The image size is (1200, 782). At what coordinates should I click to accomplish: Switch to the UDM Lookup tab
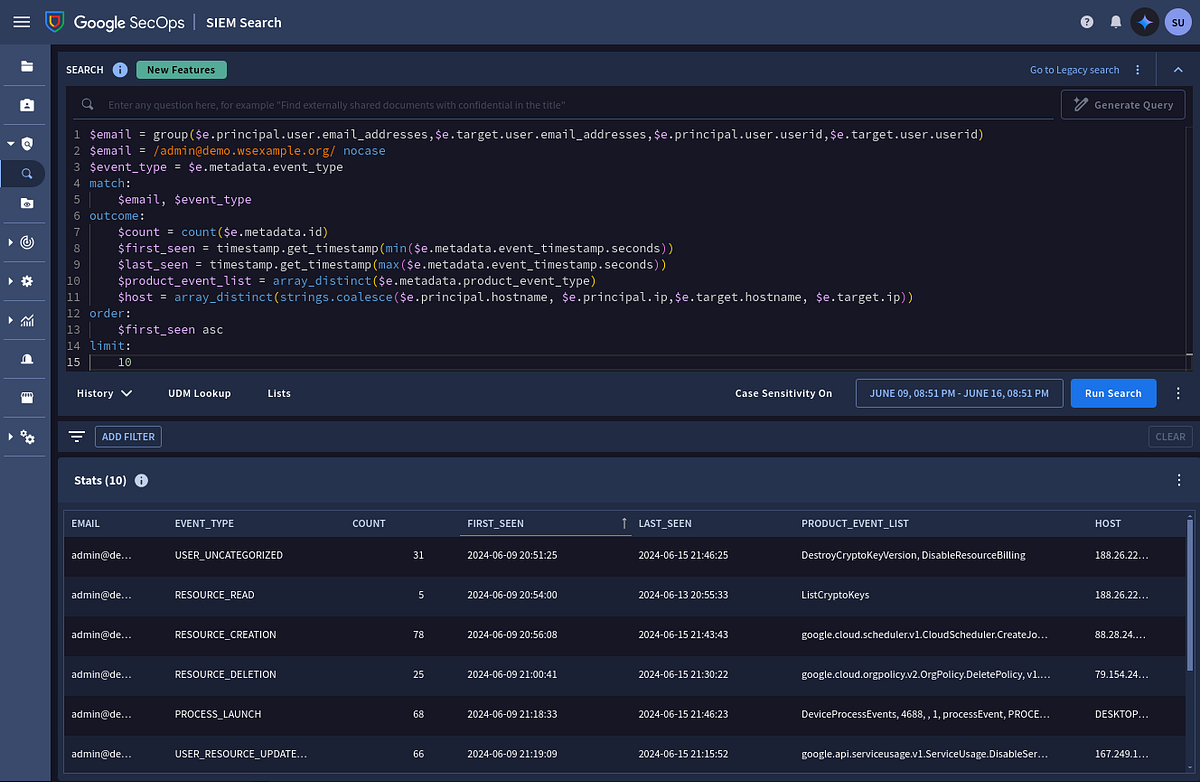(x=199, y=393)
